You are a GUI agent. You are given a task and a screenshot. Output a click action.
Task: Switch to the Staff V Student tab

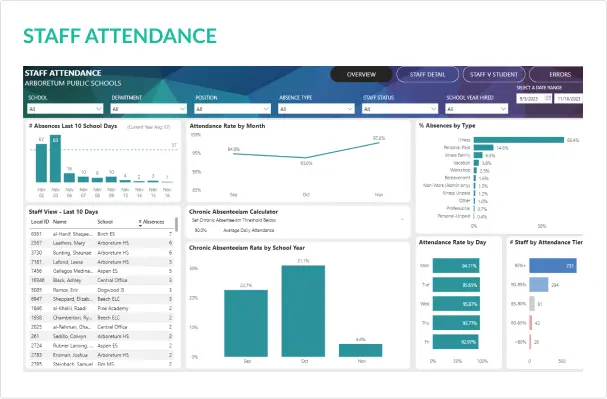tap(494, 74)
